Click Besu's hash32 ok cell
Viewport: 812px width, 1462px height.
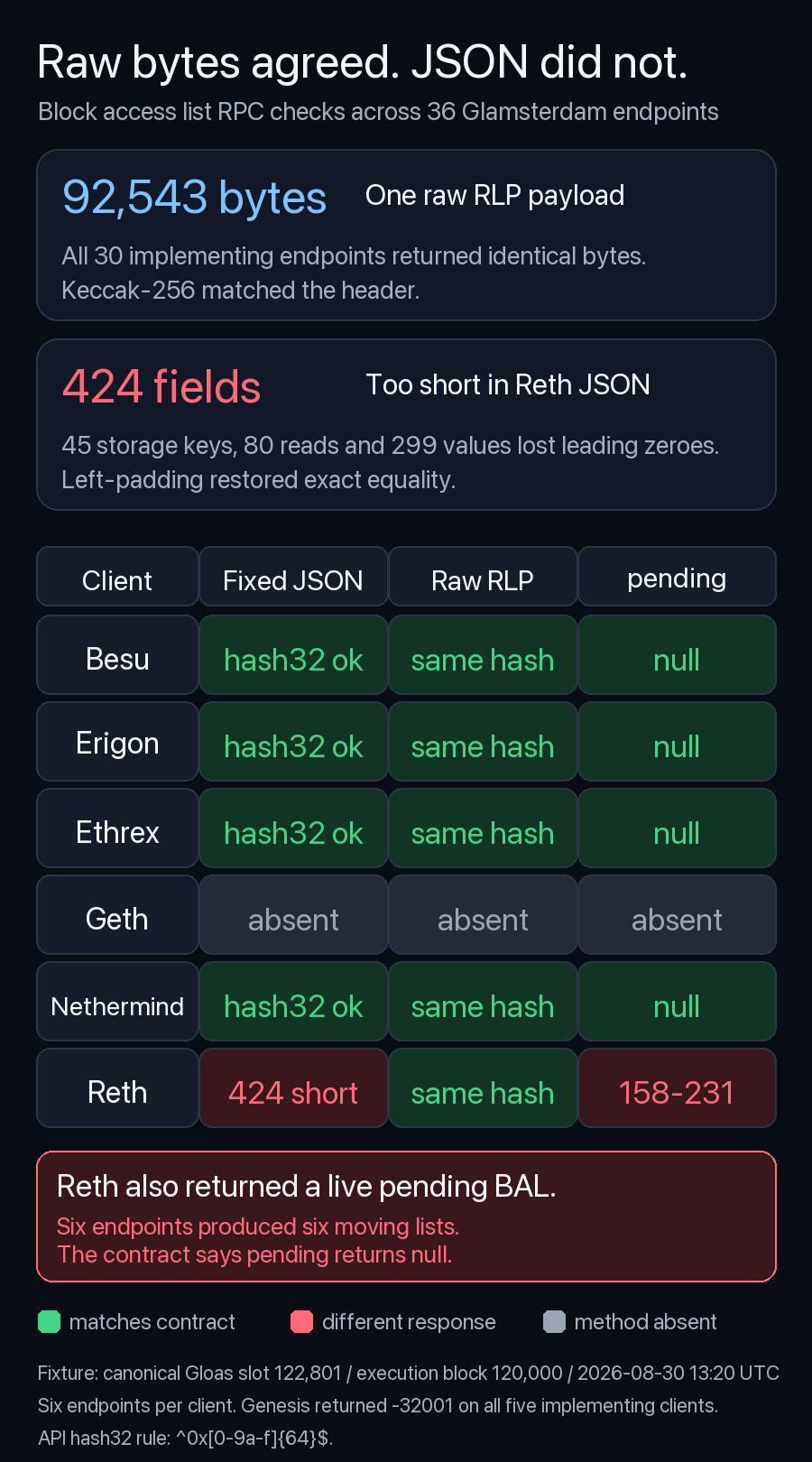[293, 655]
